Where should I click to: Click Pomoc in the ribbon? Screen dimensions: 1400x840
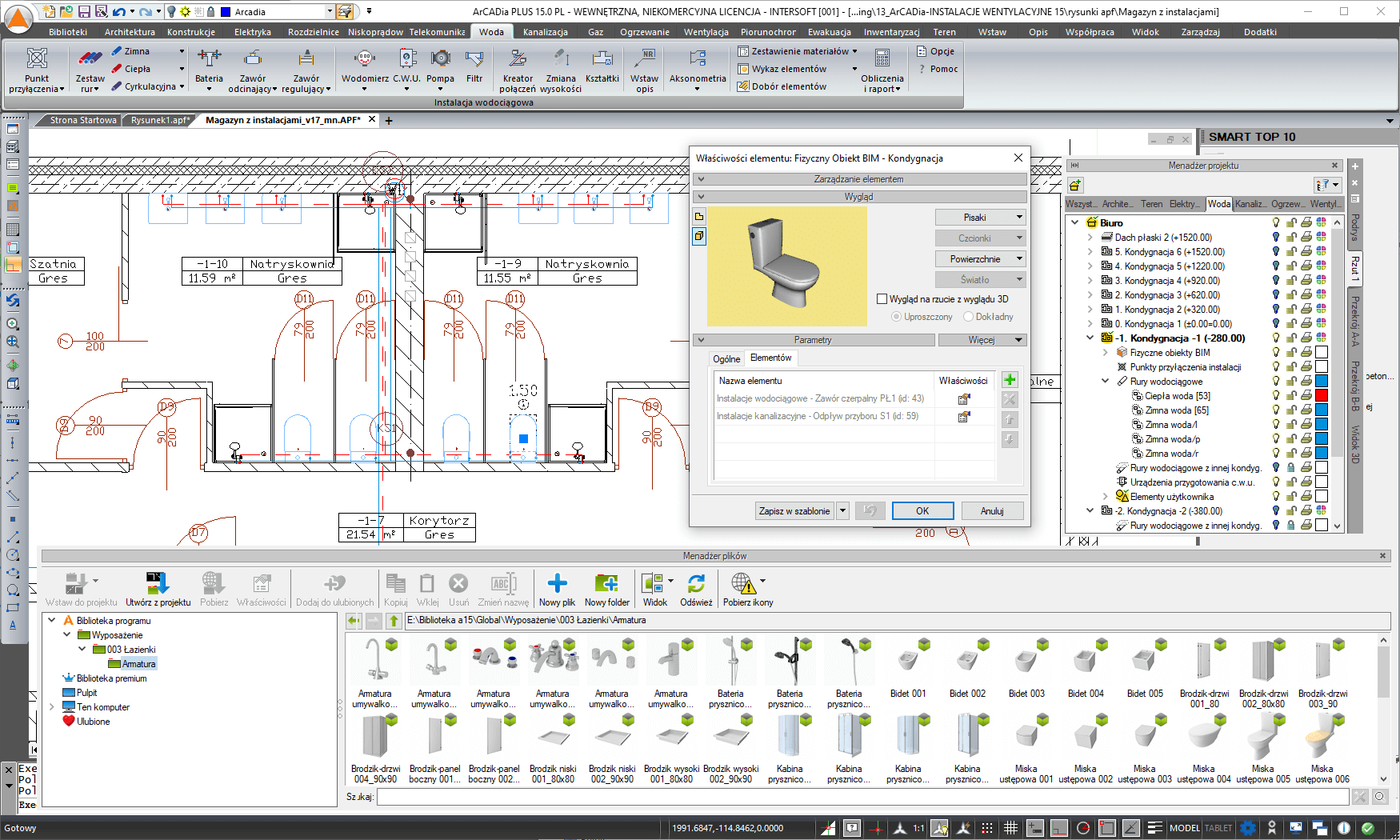[937, 69]
